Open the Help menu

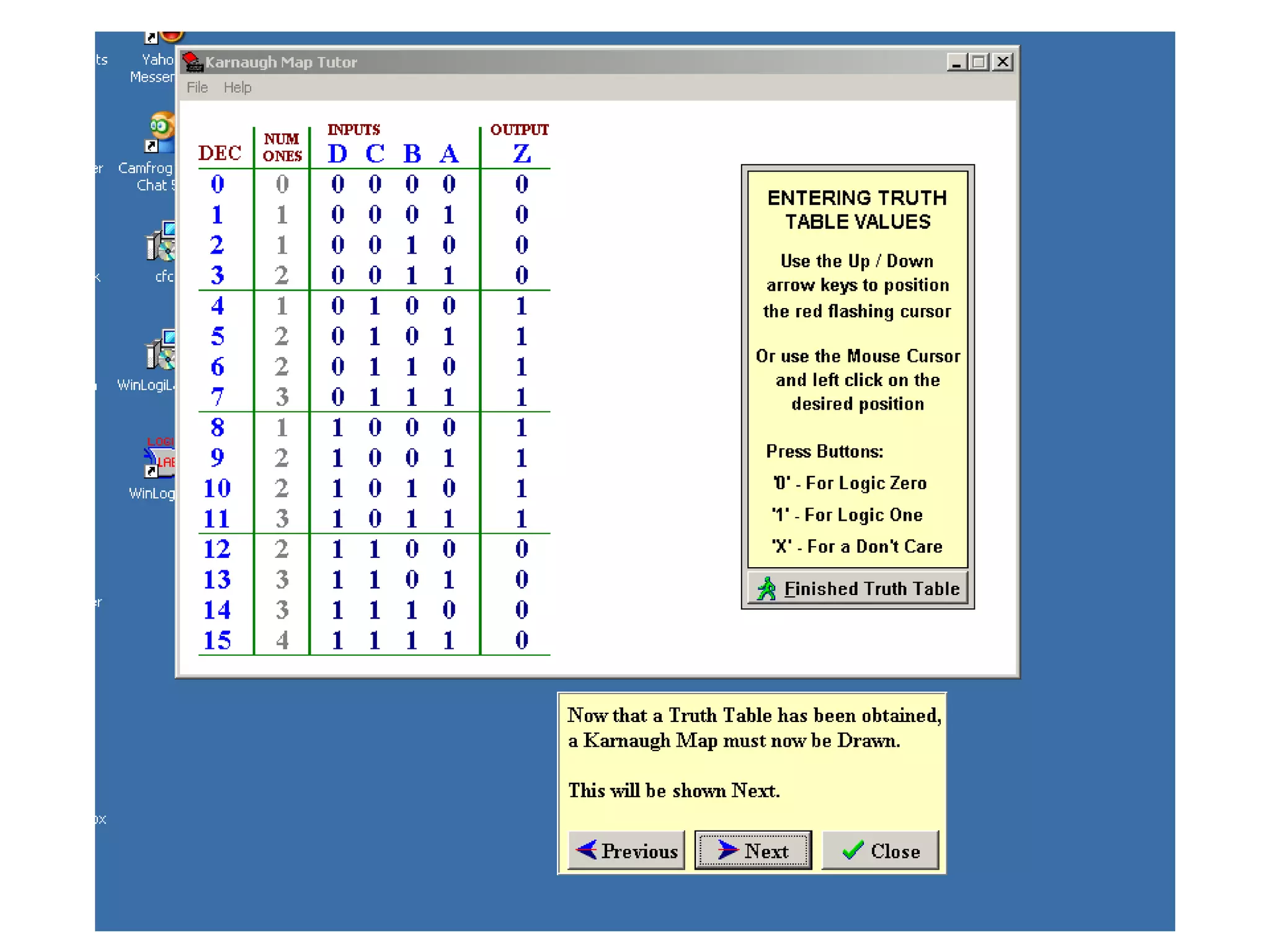click(x=238, y=87)
